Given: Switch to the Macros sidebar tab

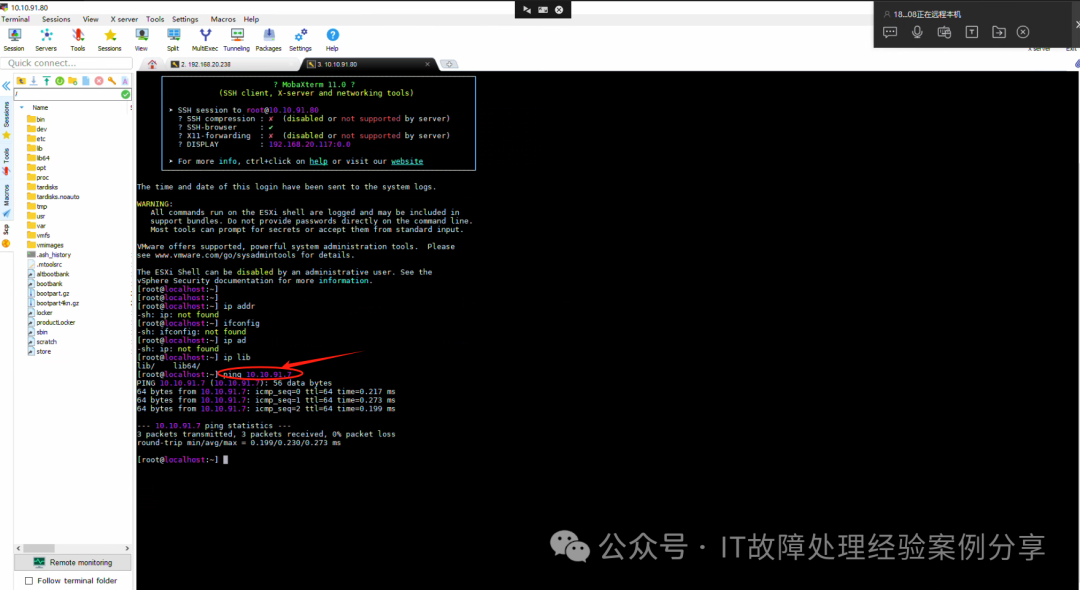Looking at the screenshot, I should pyautogui.click(x=7, y=200).
